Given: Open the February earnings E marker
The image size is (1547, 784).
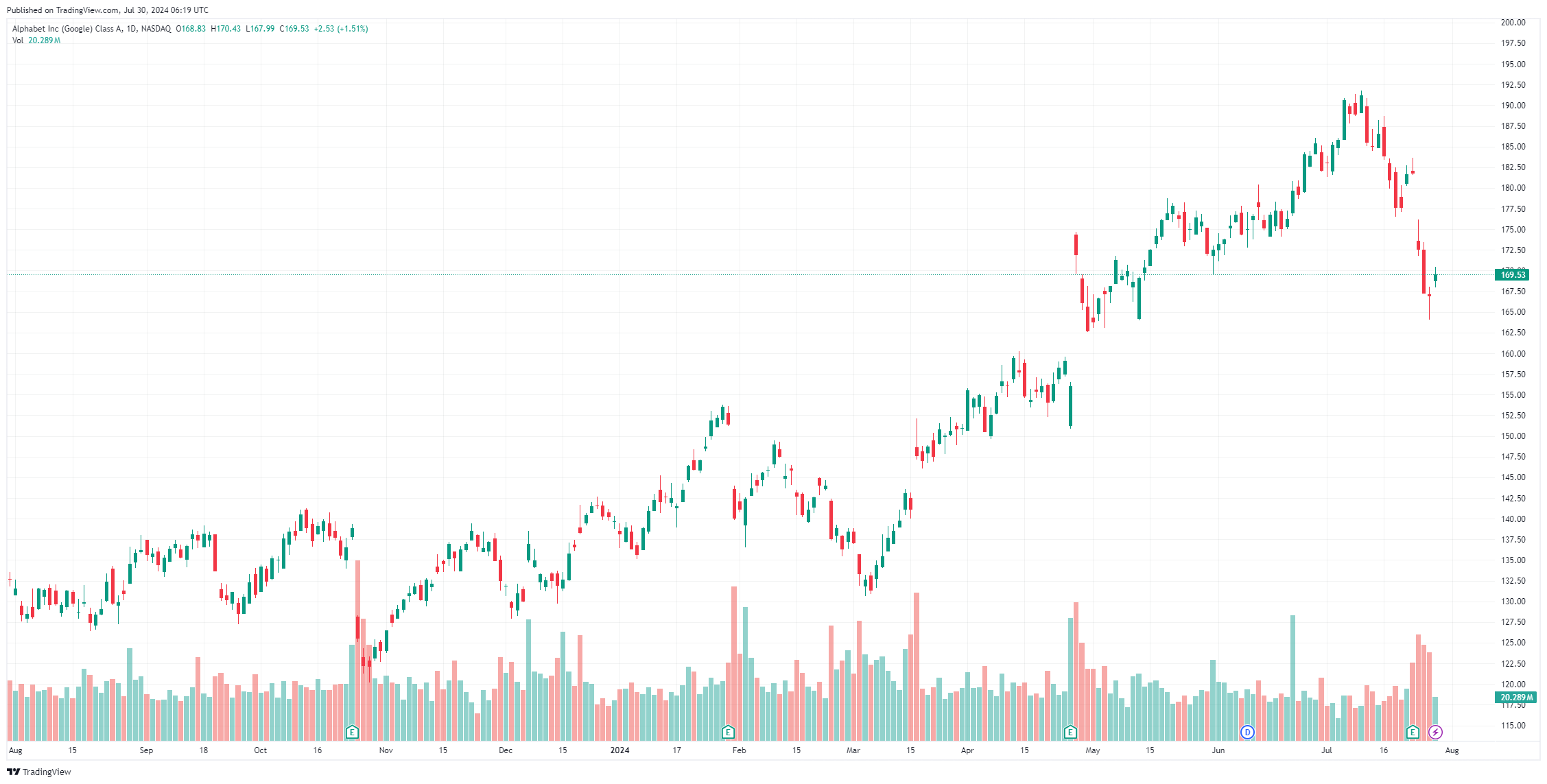Looking at the screenshot, I should [728, 732].
